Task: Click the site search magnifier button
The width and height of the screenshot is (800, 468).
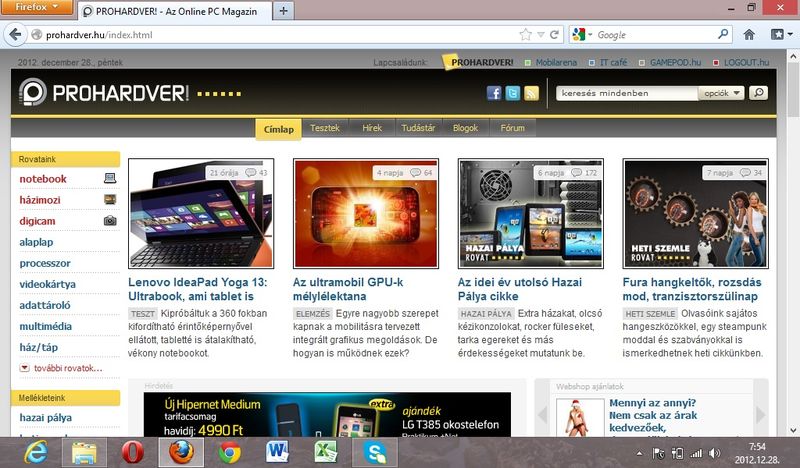Action: click(x=758, y=93)
